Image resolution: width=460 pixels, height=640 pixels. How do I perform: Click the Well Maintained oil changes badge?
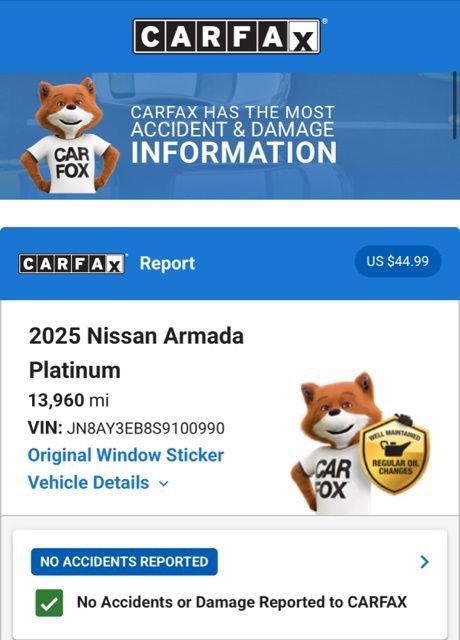(396, 454)
